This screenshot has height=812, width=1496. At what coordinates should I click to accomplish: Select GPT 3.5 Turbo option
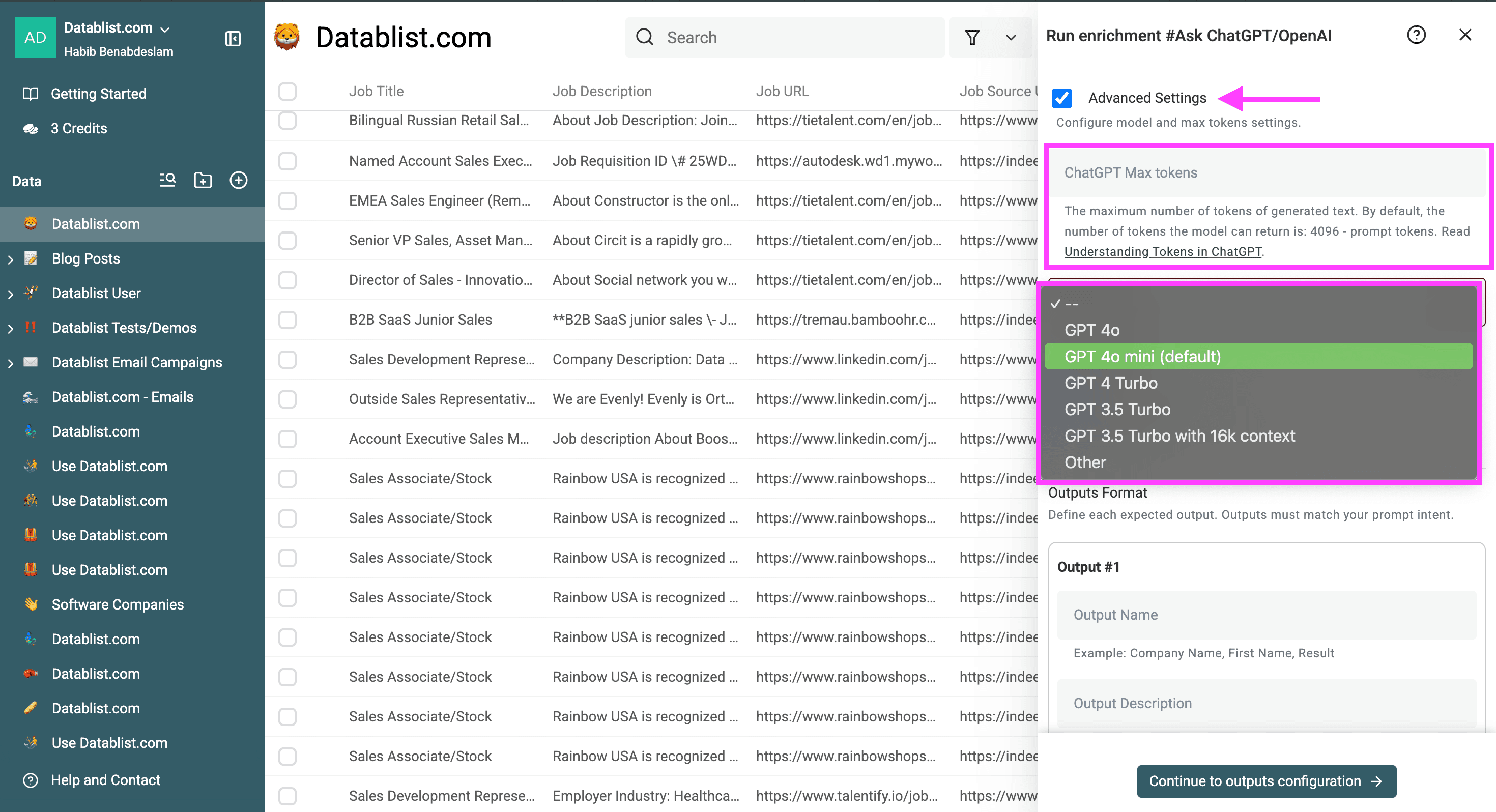point(1258,410)
